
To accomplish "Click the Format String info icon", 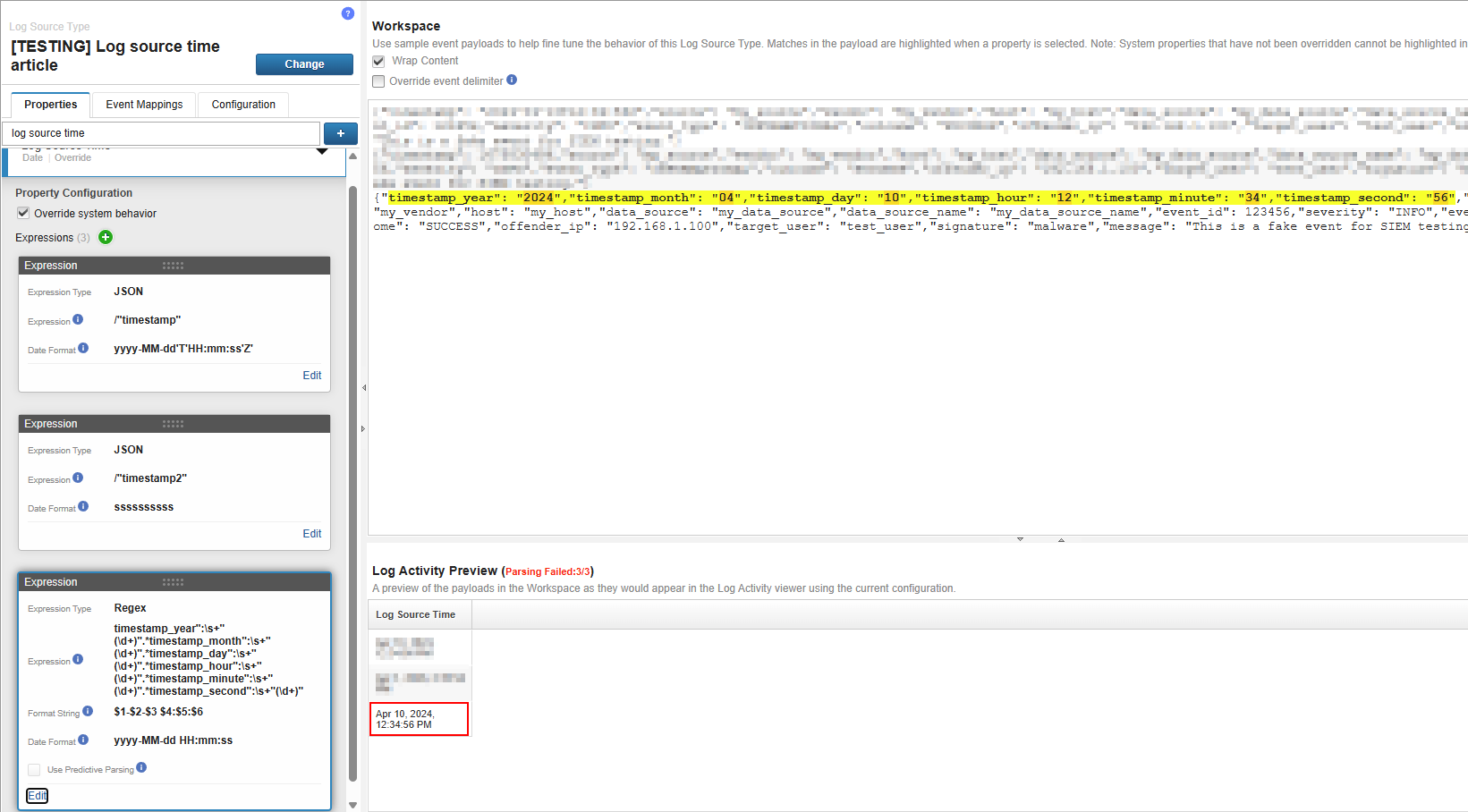I will [x=88, y=712].
